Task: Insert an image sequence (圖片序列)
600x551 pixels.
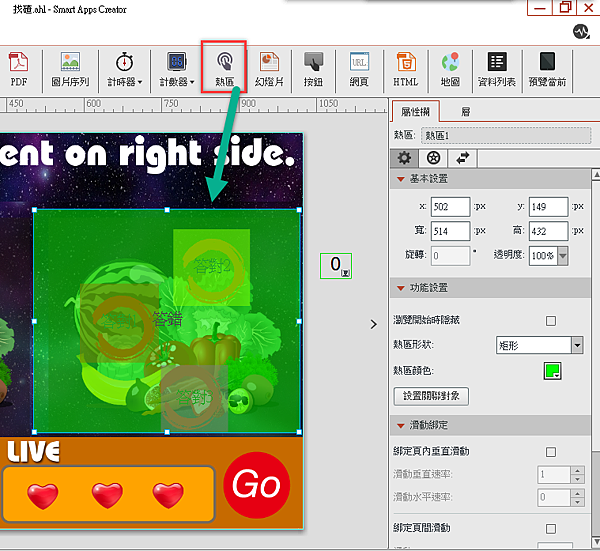Action: click(x=70, y=69)
